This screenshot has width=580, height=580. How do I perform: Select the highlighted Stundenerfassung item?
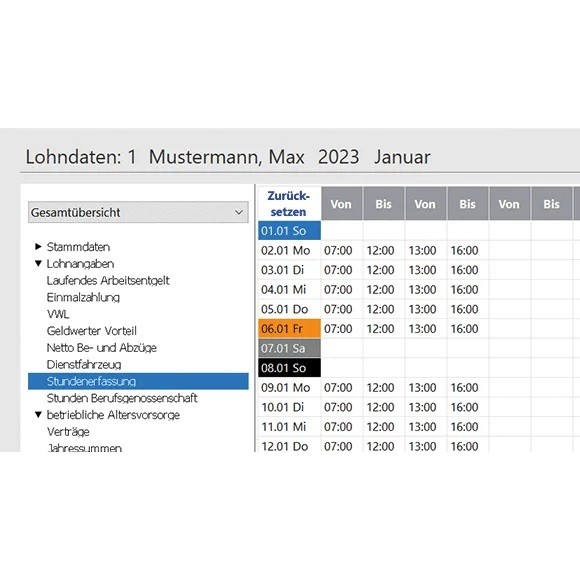click(x=138, y=381)
